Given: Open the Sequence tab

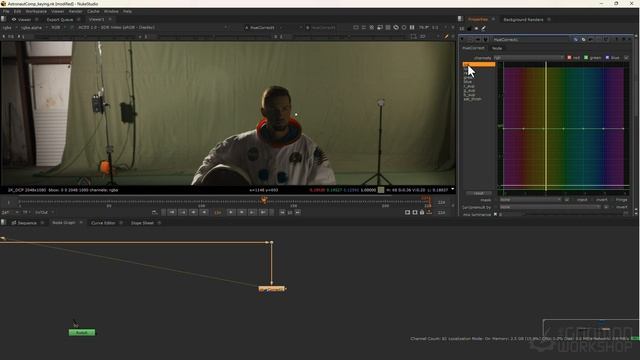Looking at the screenshot, I should click(27, 222).
